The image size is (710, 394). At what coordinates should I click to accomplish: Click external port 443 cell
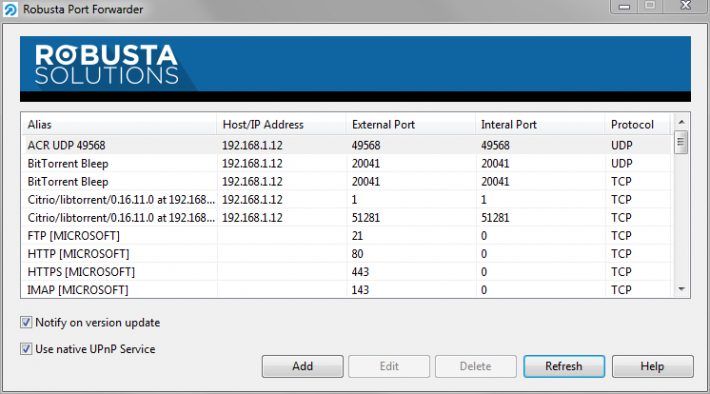click(360, 272)
